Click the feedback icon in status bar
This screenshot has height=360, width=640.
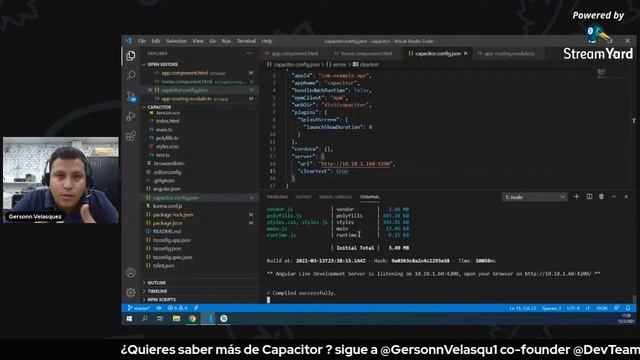click(616, 308)
